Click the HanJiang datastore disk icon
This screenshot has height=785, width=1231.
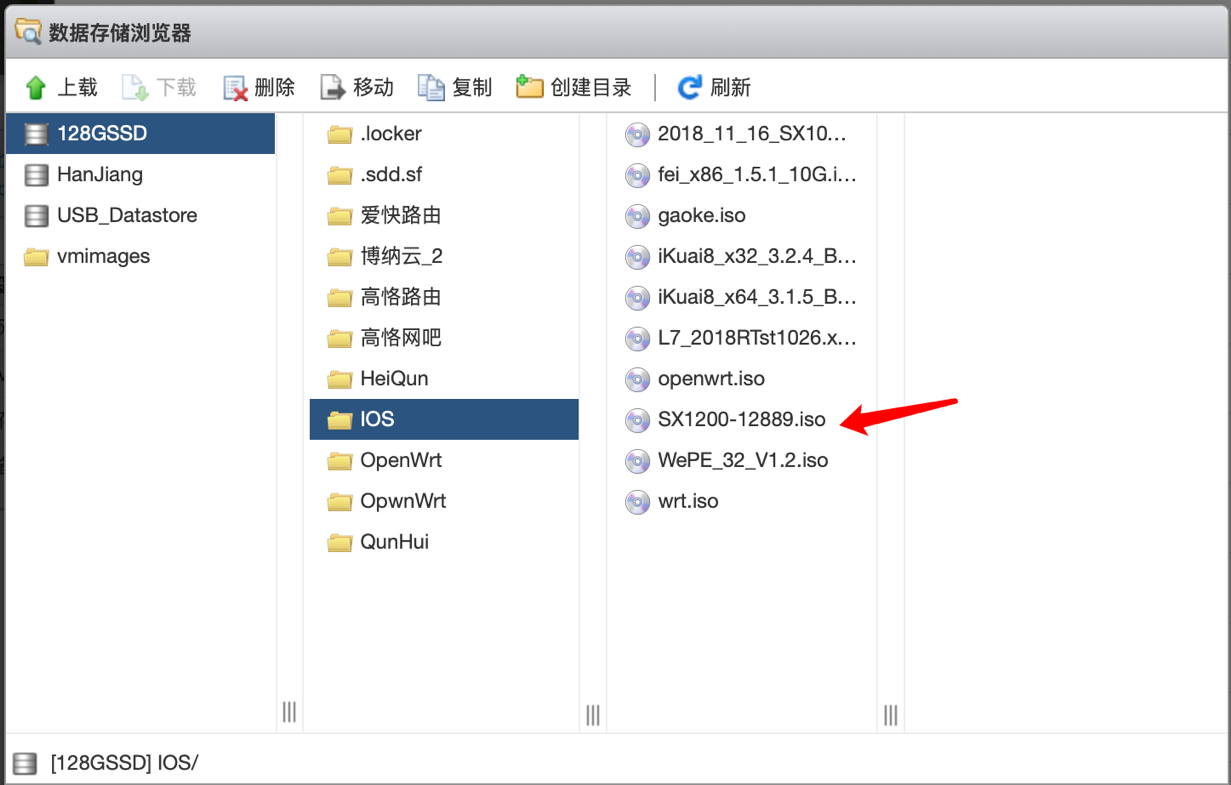(x=36, y=175)
